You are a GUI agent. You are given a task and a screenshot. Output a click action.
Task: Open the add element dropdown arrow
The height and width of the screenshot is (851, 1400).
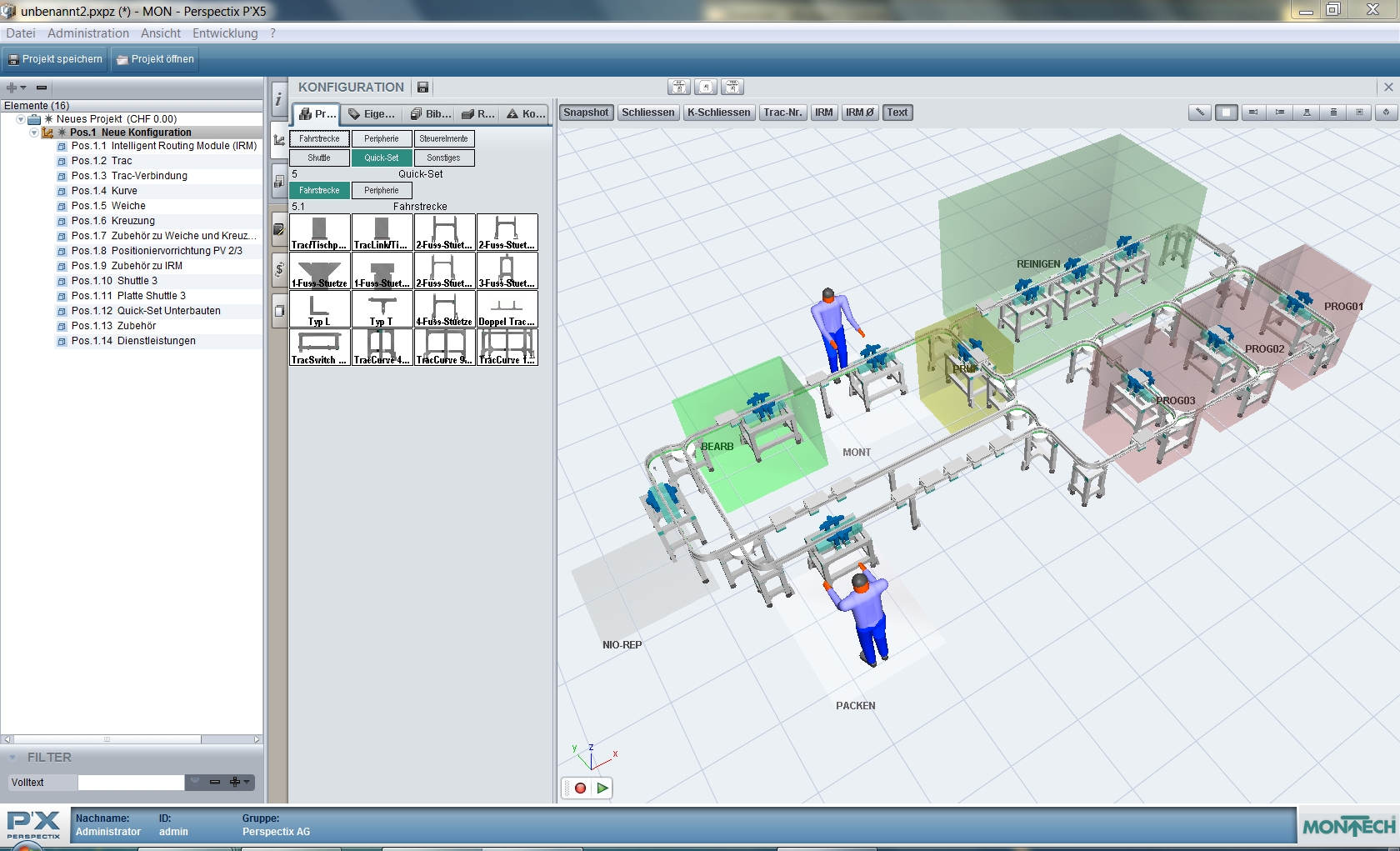(23, 88)
